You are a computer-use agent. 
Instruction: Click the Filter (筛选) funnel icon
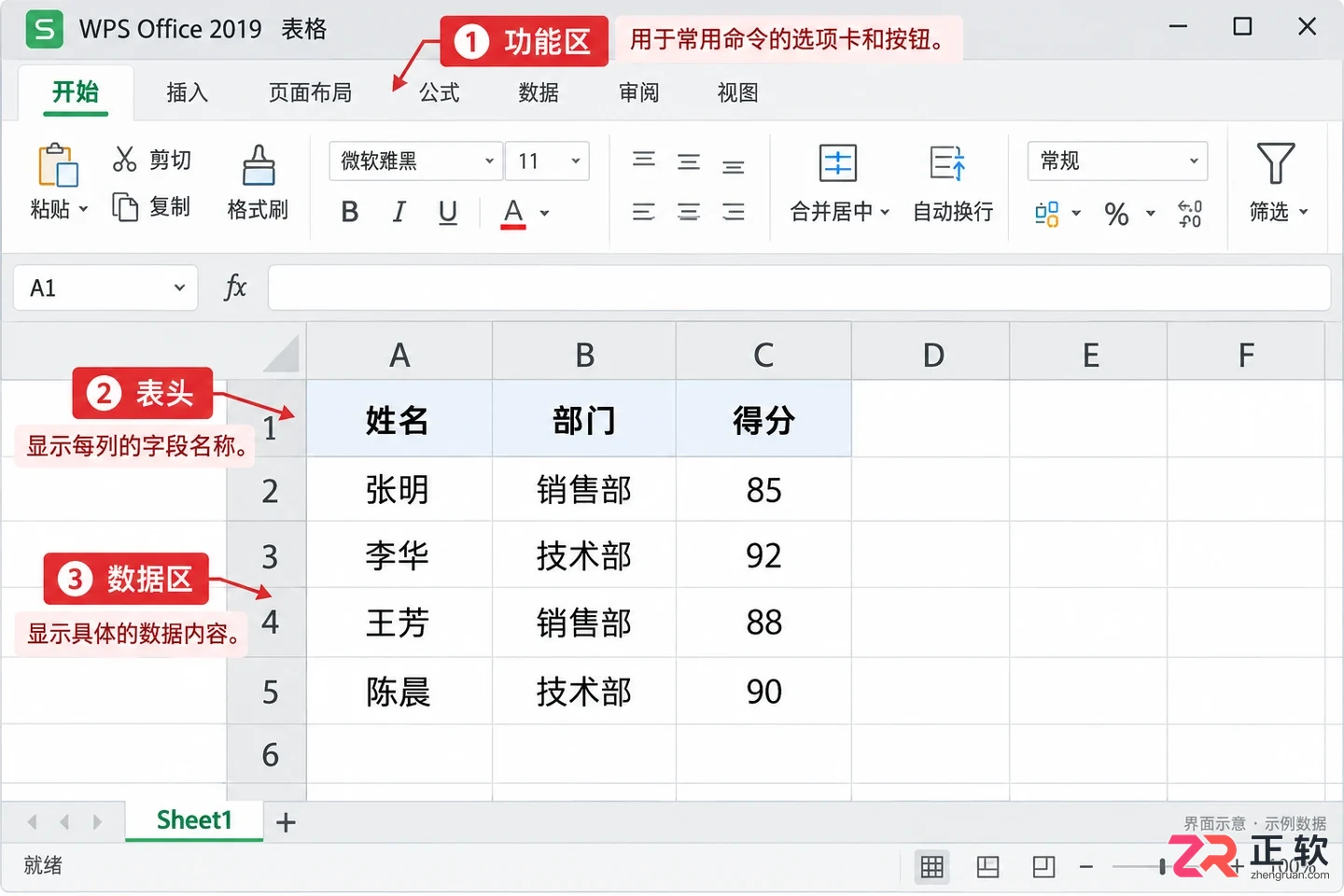[1275, 163]
